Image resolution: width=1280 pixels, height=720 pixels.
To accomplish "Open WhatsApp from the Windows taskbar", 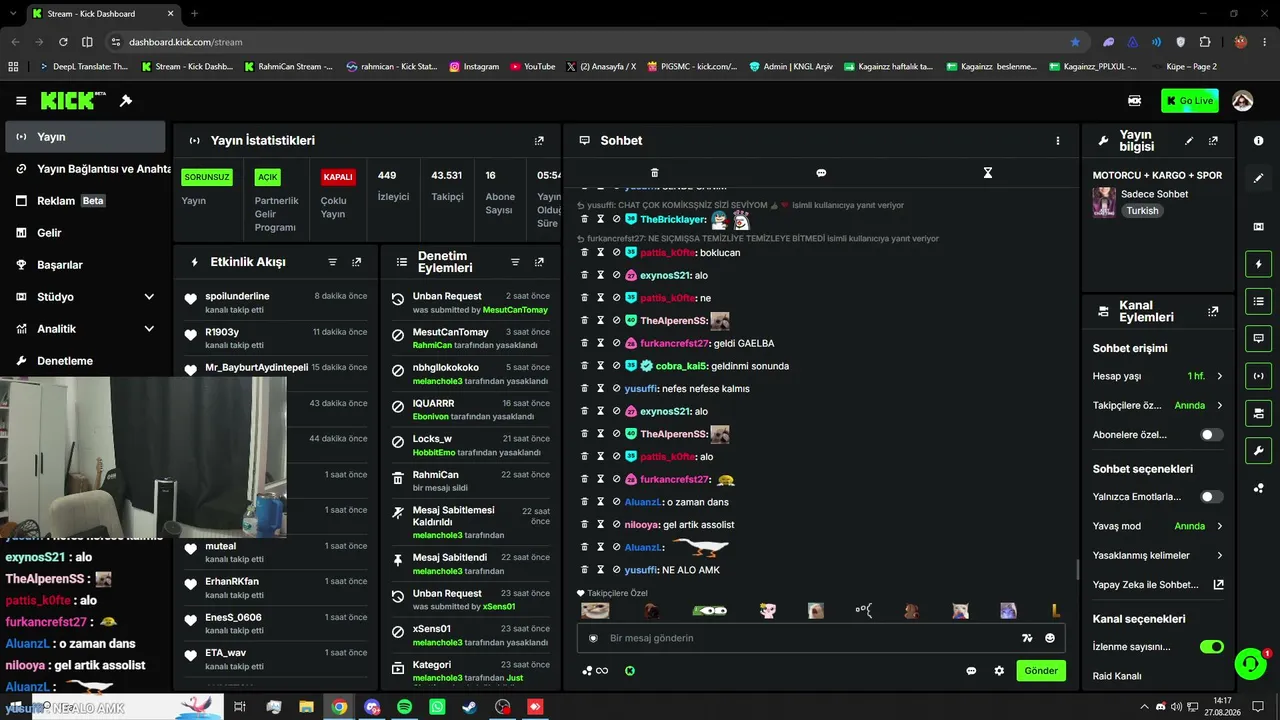I will [437, 707].
